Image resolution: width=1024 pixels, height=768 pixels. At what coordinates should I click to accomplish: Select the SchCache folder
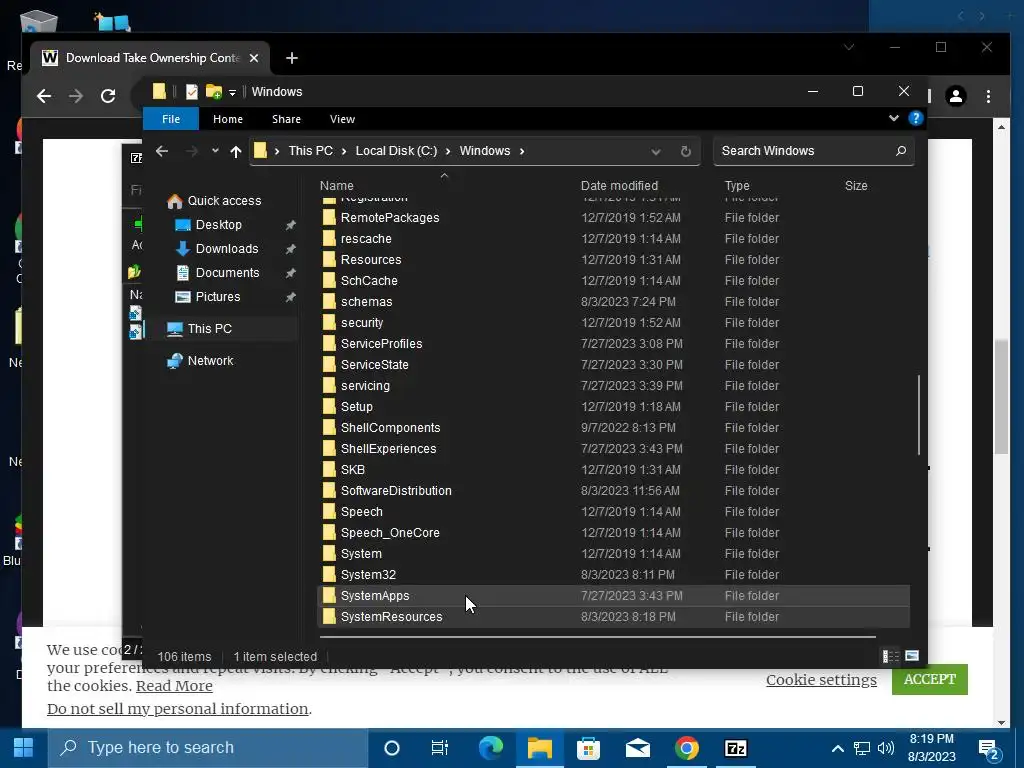369,280
